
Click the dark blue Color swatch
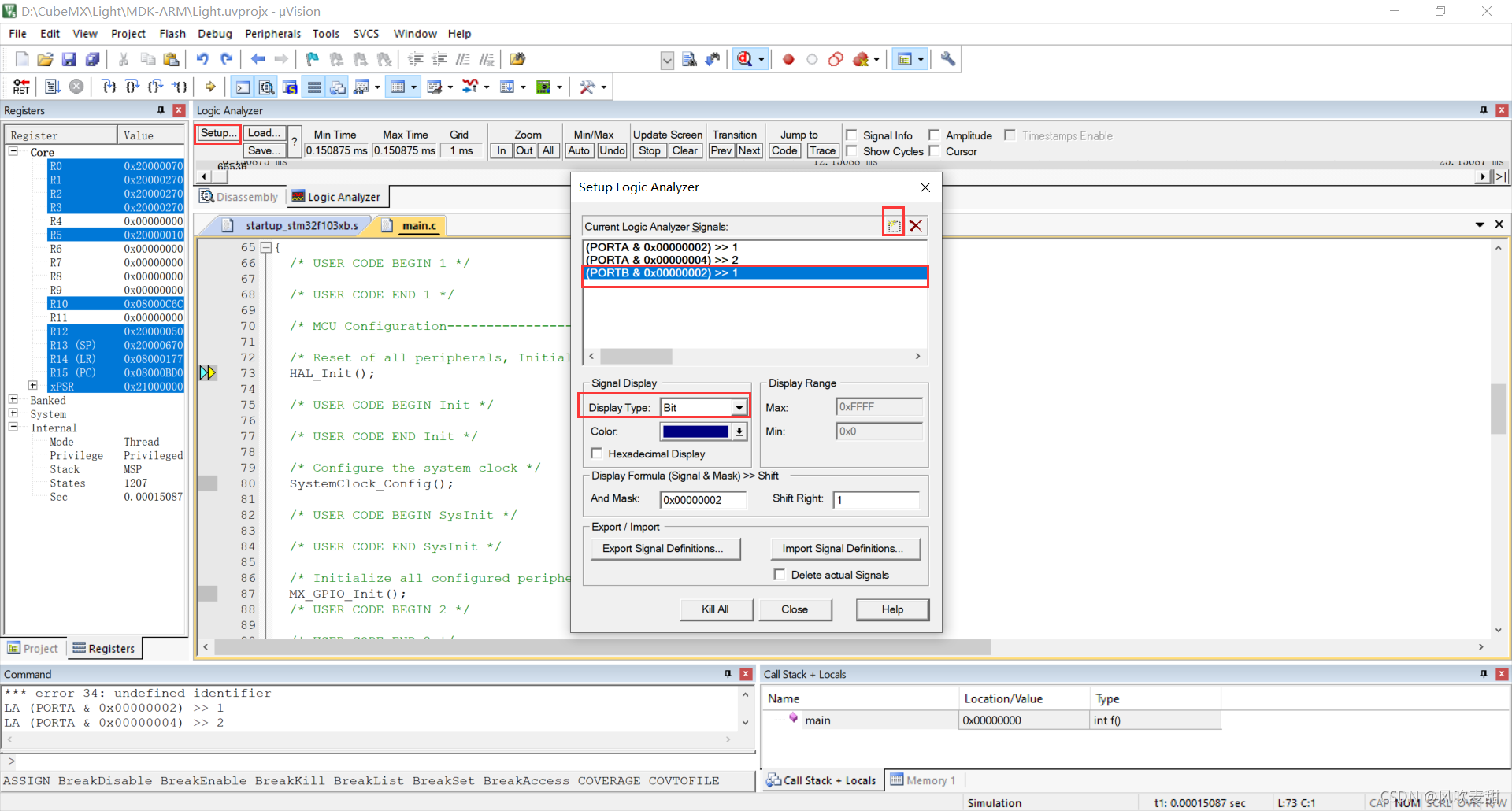[x=695, y=431]
